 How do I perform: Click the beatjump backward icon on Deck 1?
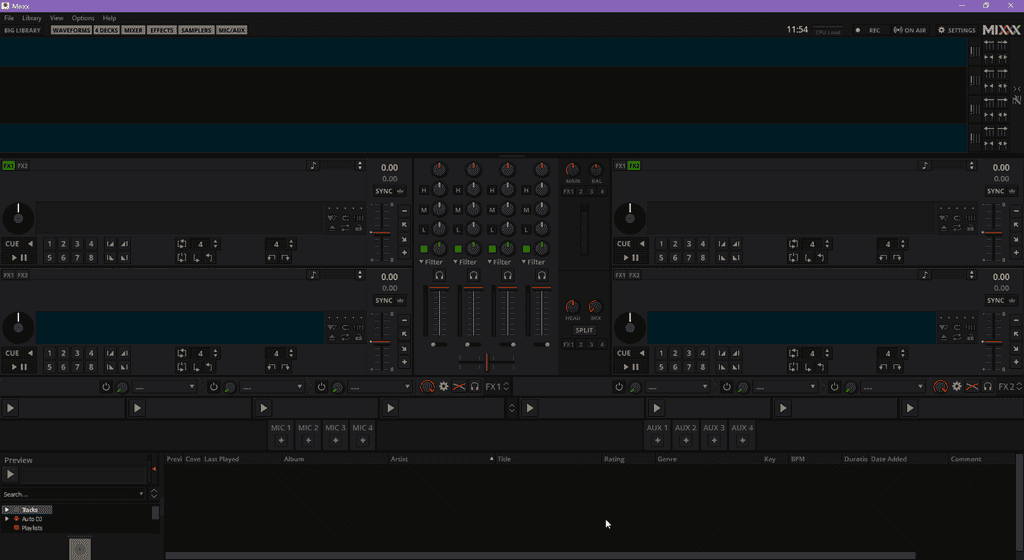(x=272, y=258)
